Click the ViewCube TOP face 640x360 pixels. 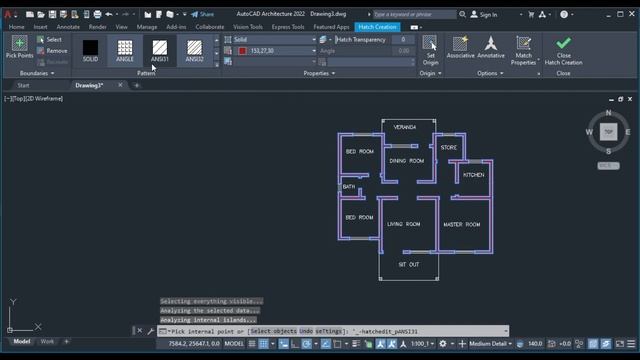point(608,132)
